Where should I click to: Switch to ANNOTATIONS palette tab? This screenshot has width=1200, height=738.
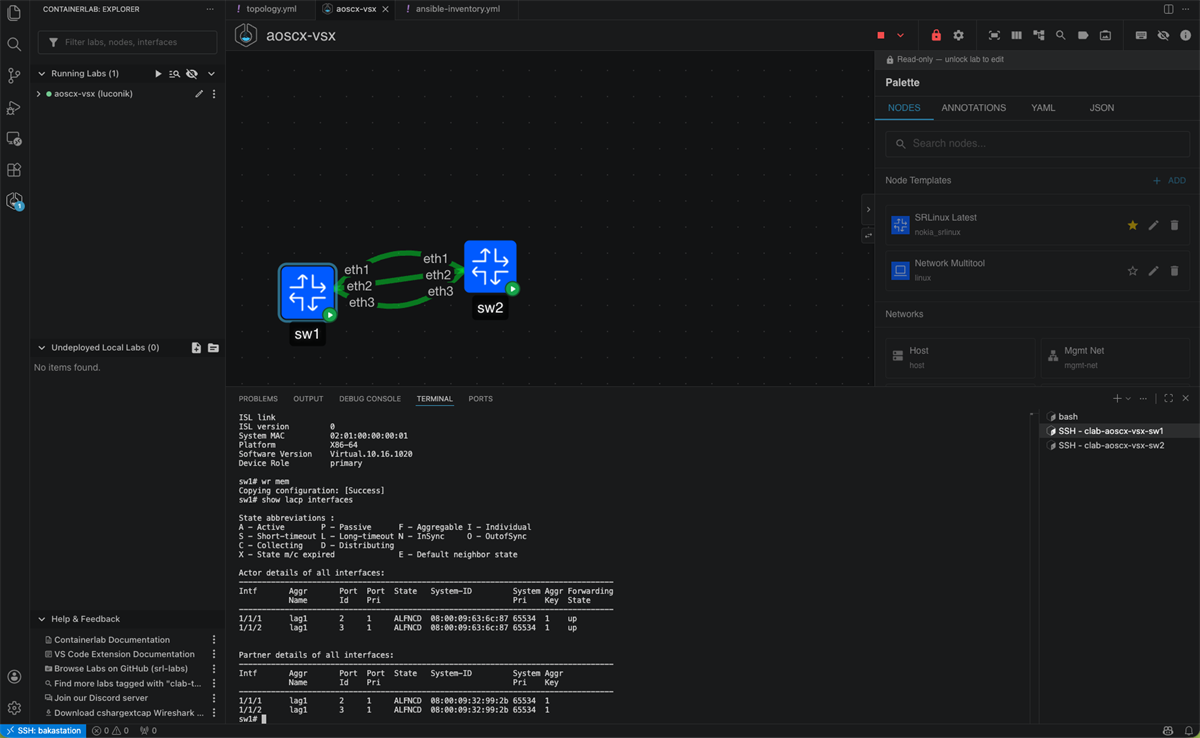[x=973, y=108]
